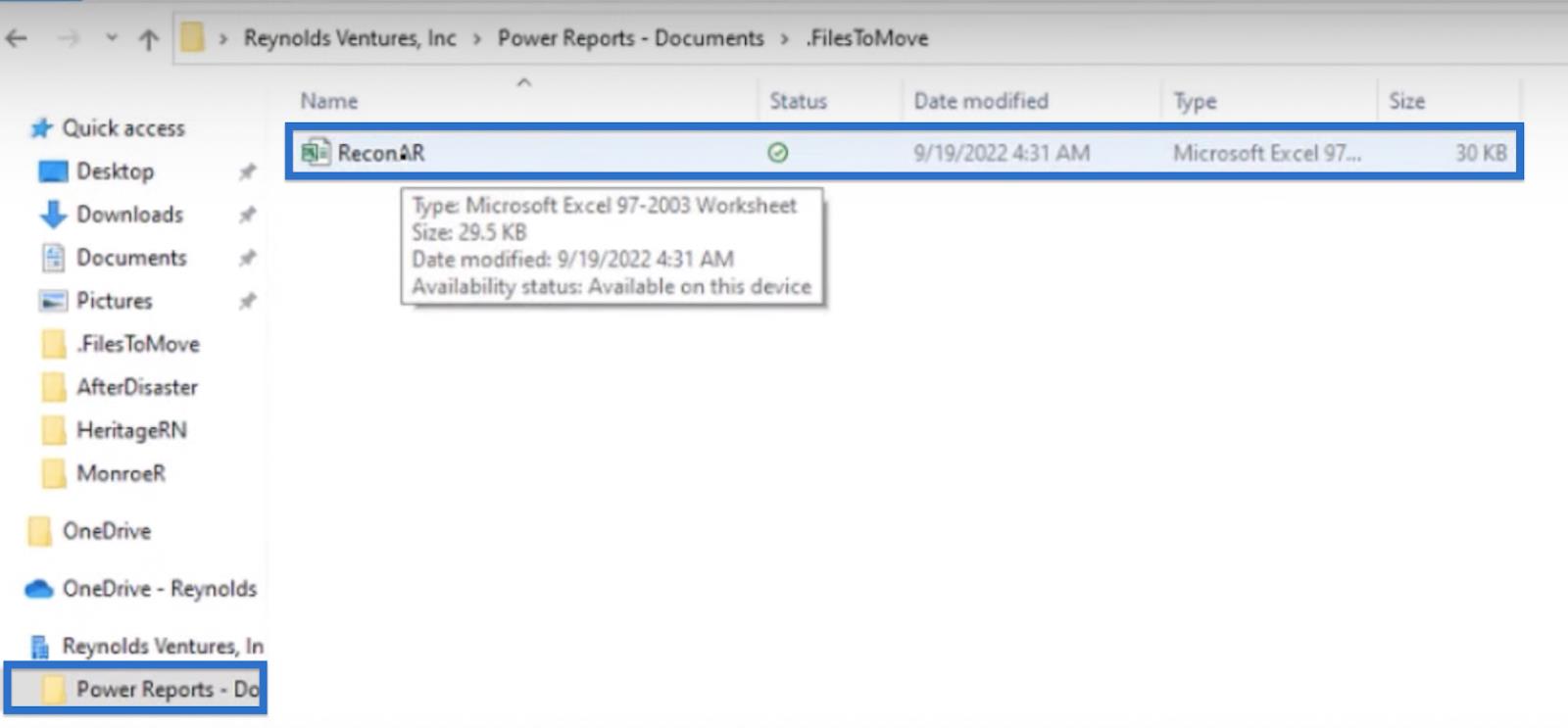Unpin Desktop using its pin icon
This screenshot has width=1568, height=728.
point(247,172)
